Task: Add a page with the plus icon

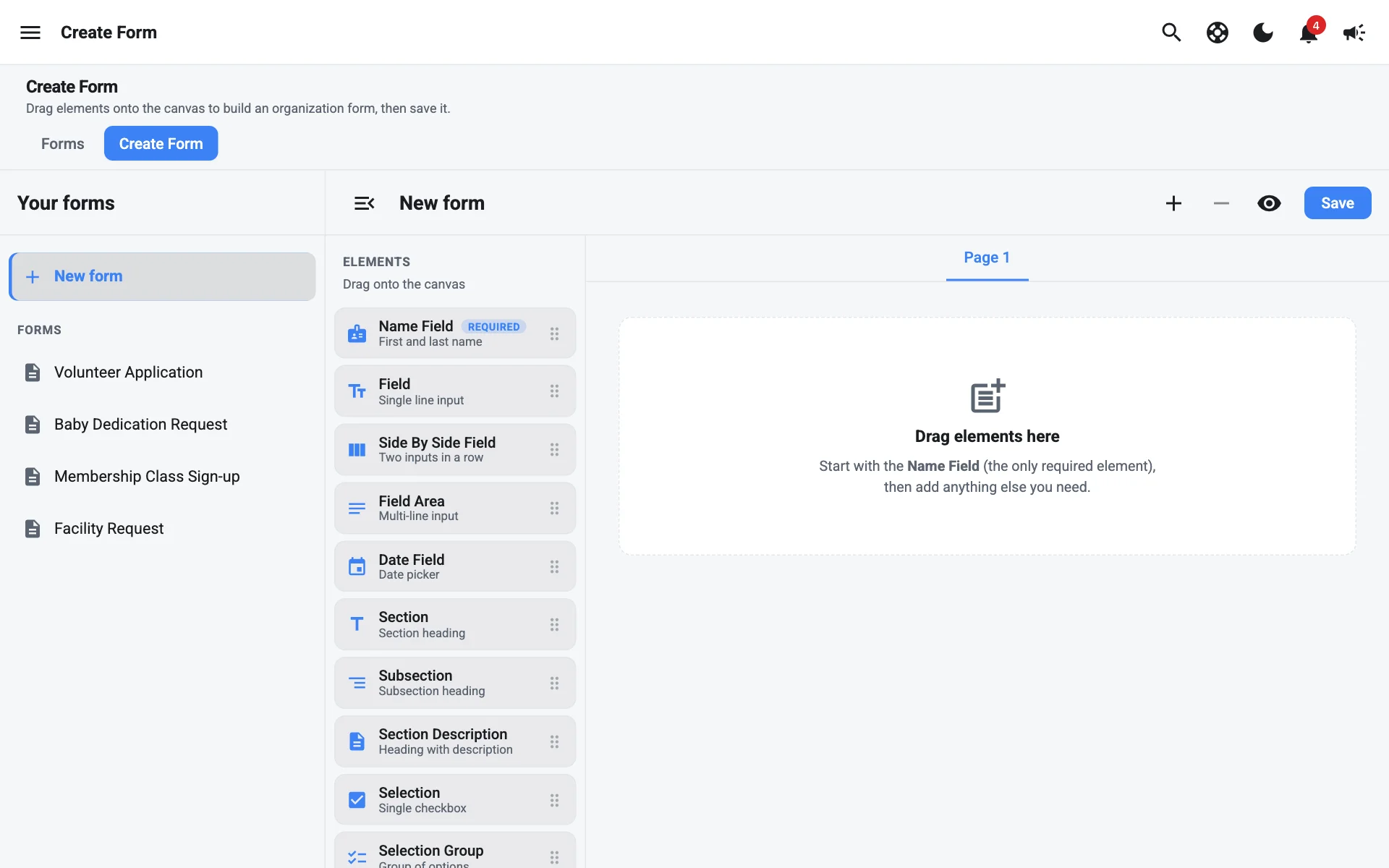Action: (1173, 203)
